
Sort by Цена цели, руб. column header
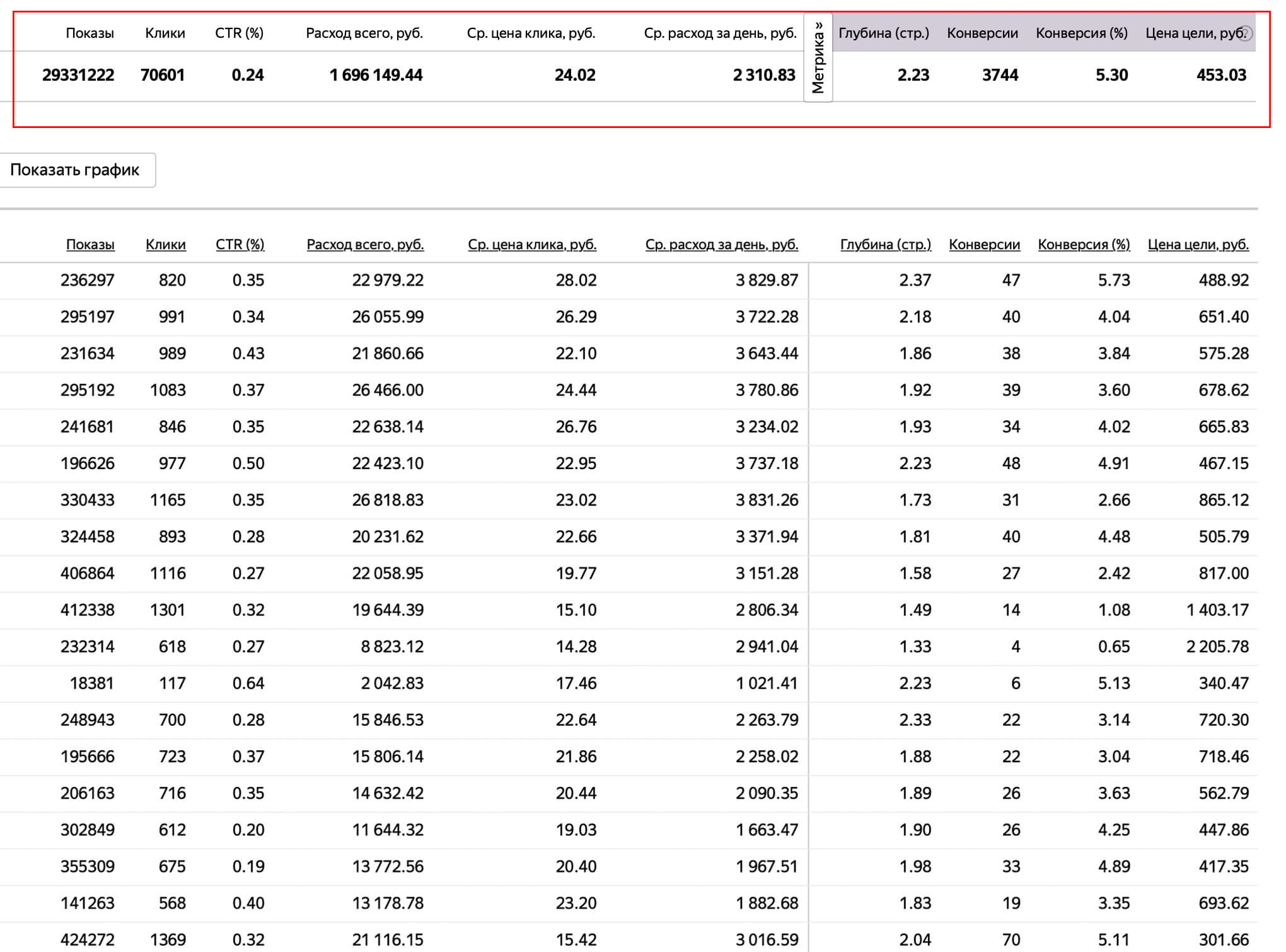coord(1198,245)
